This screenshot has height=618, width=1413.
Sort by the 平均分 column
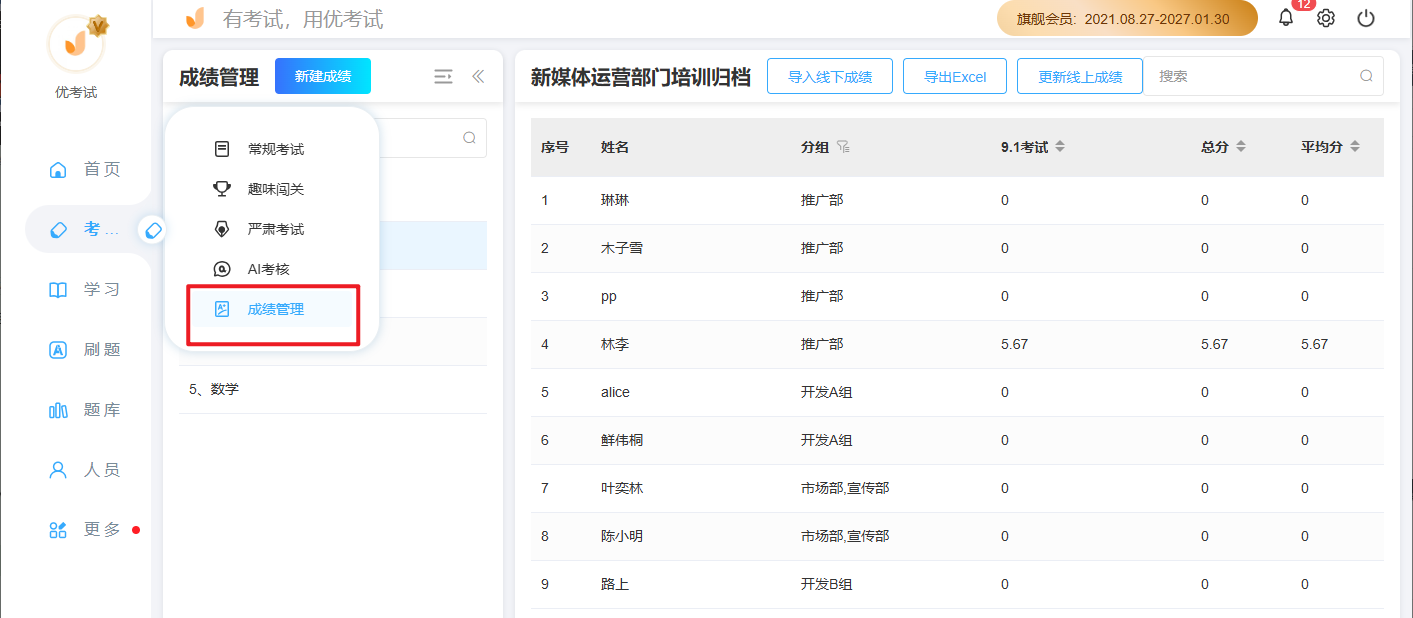(1355, 147)
